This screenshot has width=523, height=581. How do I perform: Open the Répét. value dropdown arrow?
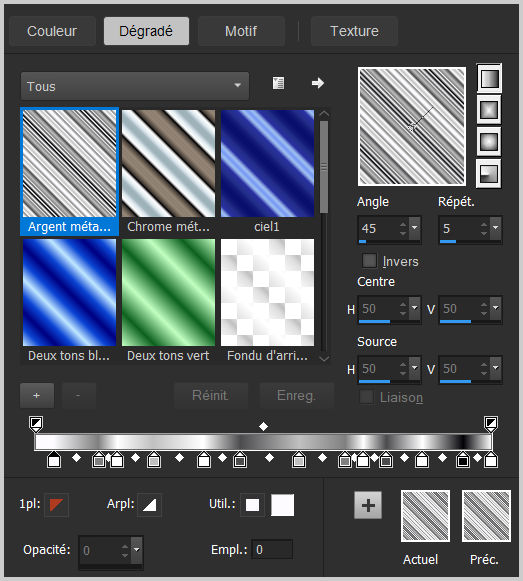tap(496, 227)
